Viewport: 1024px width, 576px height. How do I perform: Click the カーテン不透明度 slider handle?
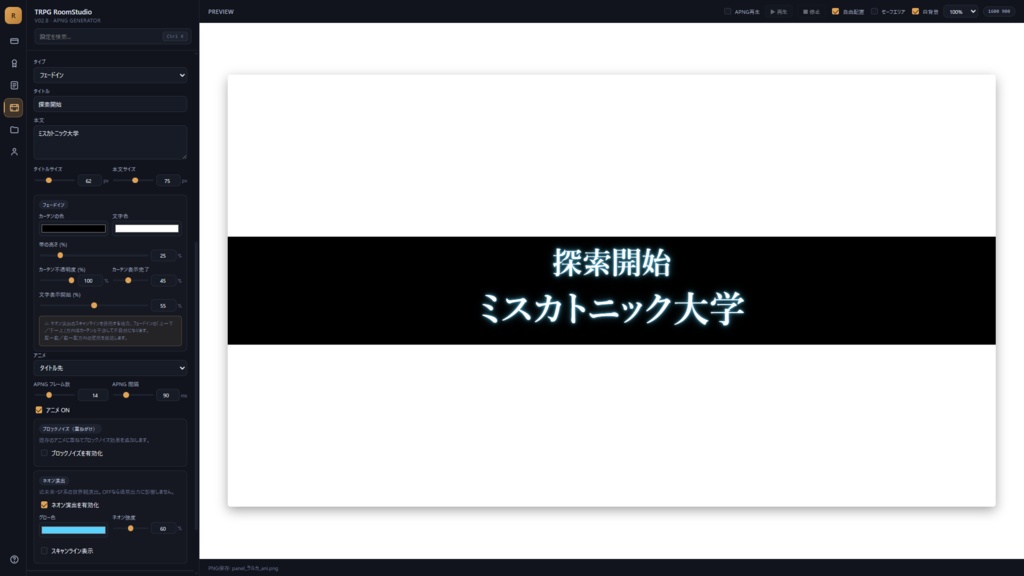(71, 280)
